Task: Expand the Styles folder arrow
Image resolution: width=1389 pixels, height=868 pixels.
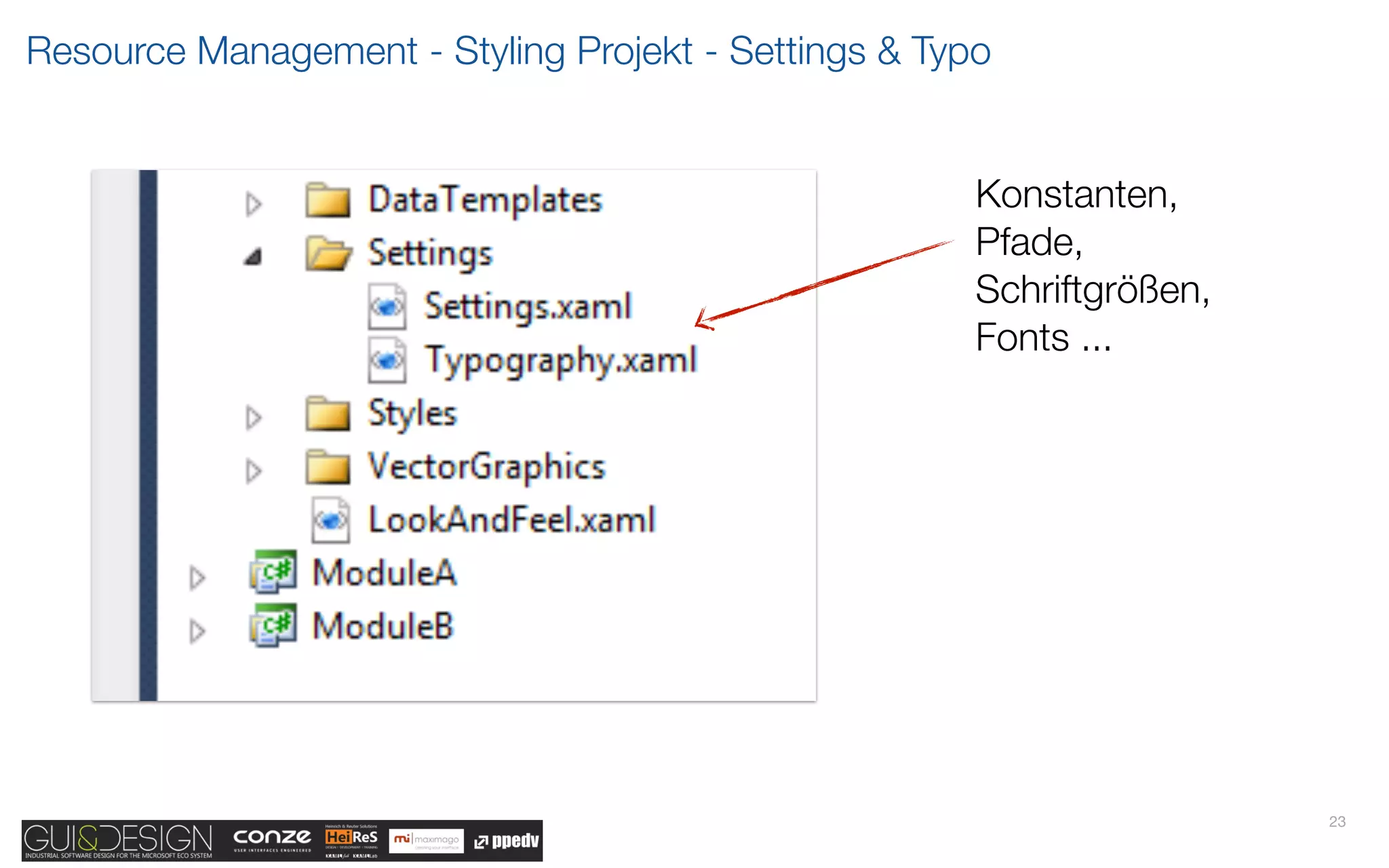Action: pyautogui.click(x=254, y=417)
